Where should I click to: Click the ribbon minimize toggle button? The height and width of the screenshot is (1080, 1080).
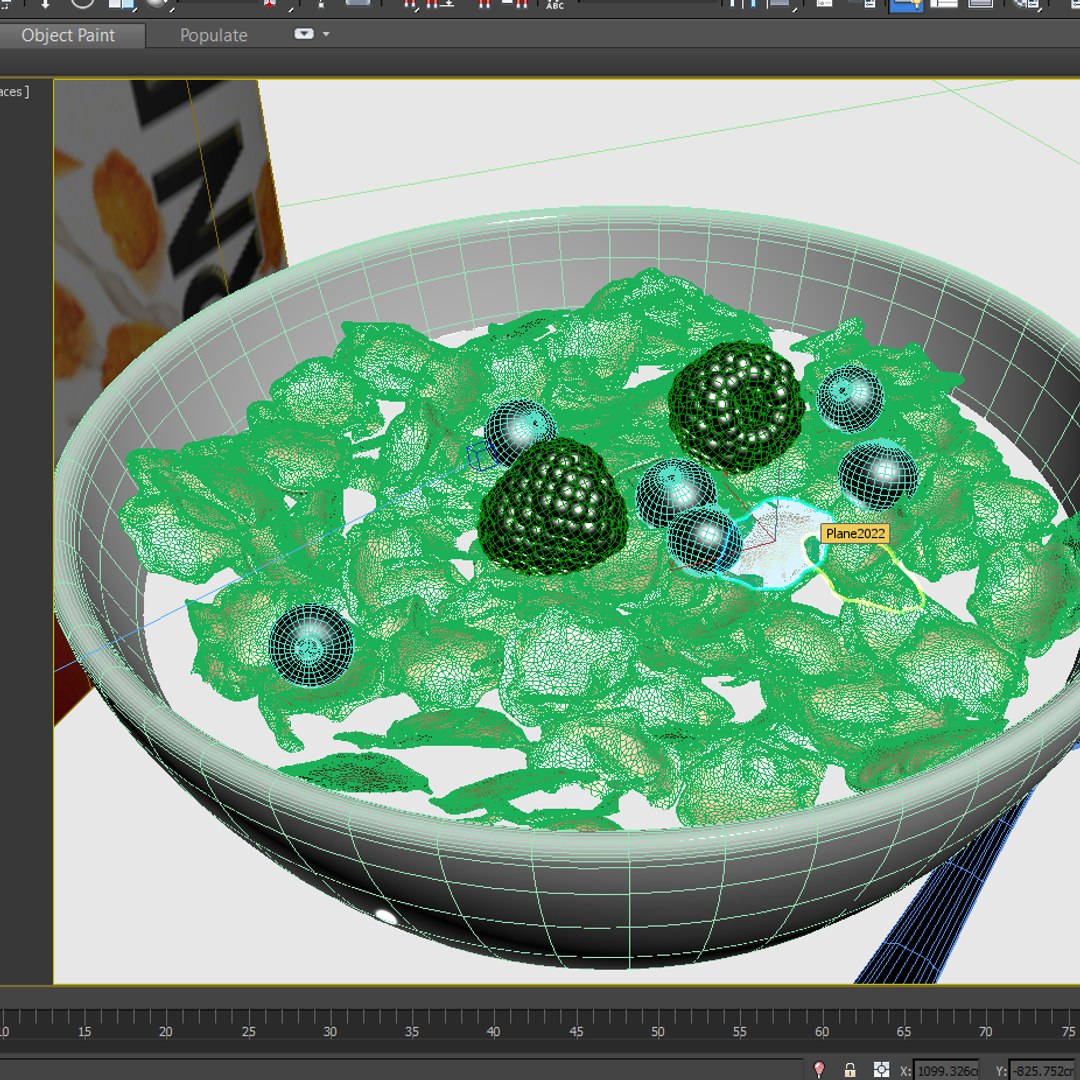tap(304, 34)
